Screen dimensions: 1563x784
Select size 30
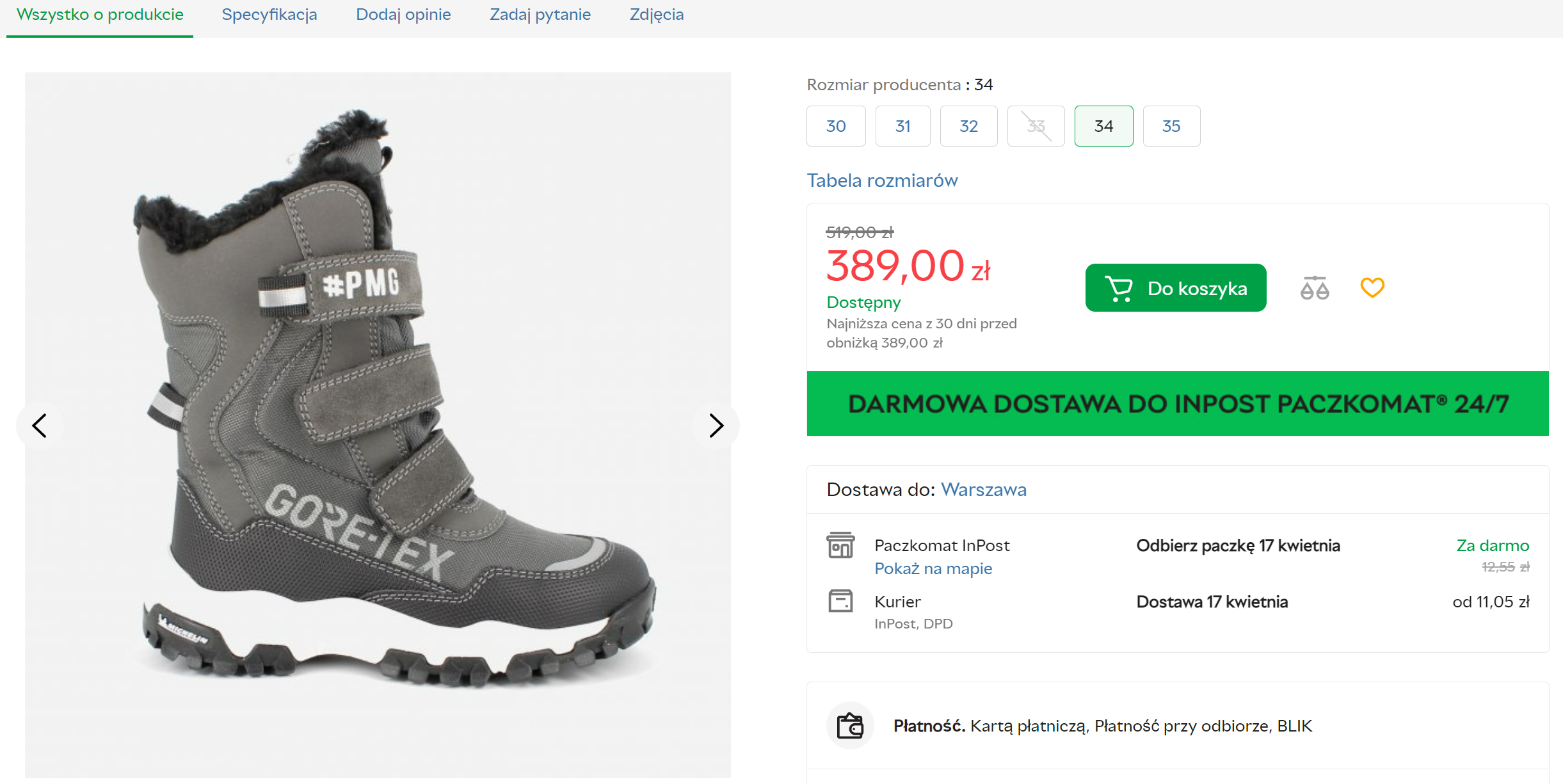click(x=836, y=126)
